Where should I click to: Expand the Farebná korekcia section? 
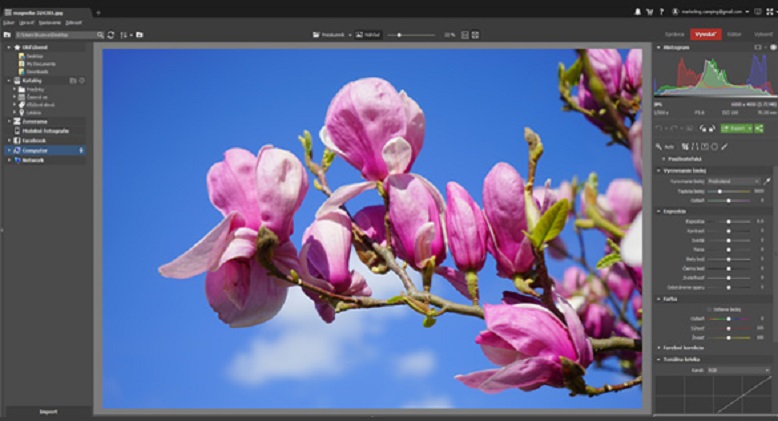659,348
